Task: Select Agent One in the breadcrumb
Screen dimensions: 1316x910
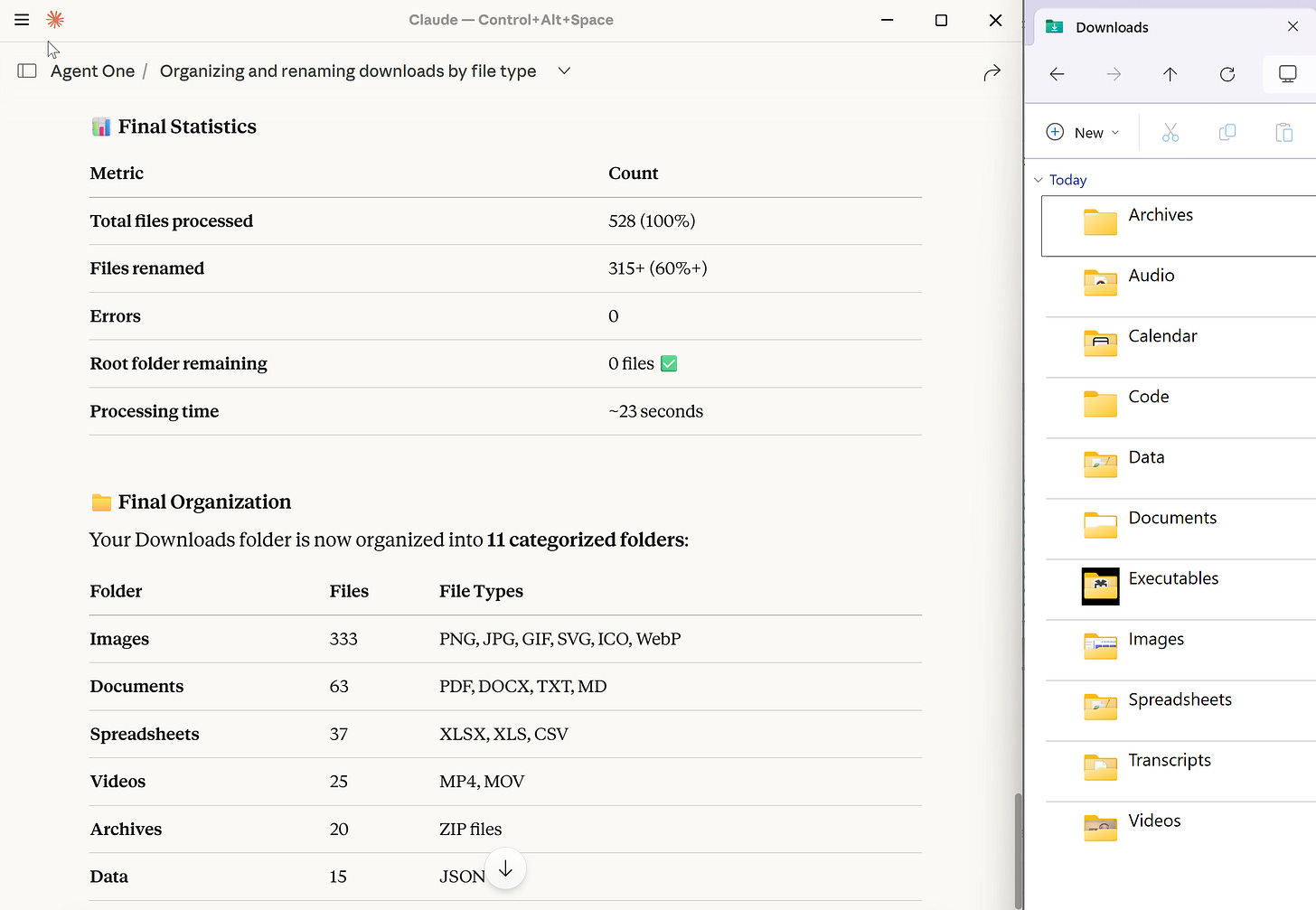Action: pos(91,70)
